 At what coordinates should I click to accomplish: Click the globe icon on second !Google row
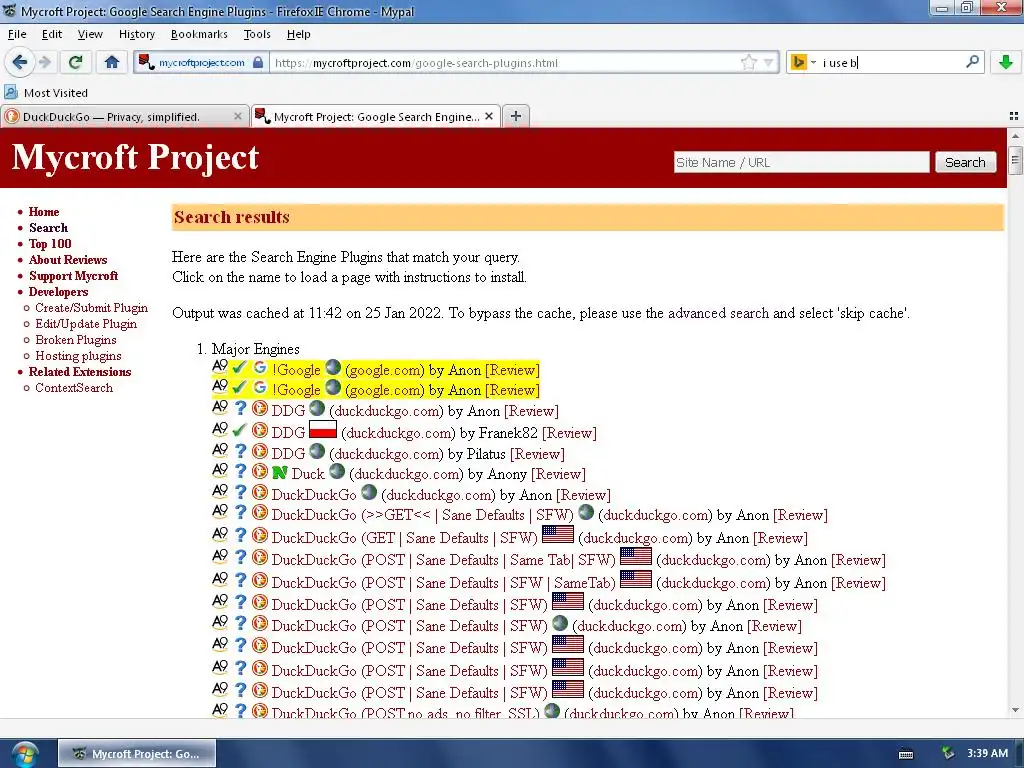[x=333, y=387]
